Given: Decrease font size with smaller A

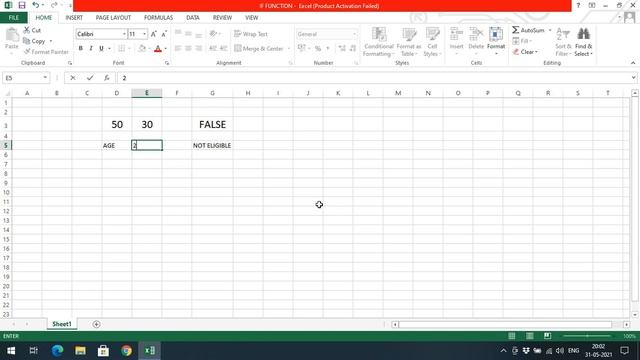Looking at the screenshot, I should click(164, 34).
